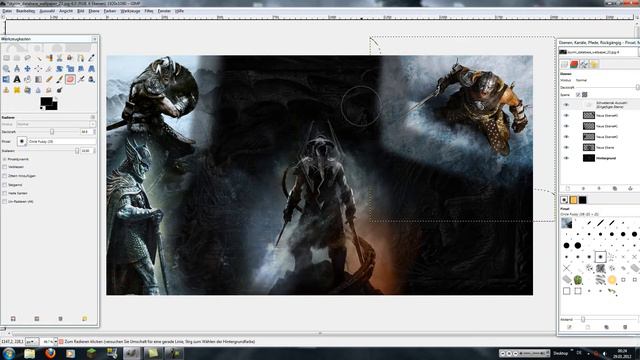640x360 pixels.
Task: Open the layer Modus Normal dropdown
Action: (x=607, y=80)
